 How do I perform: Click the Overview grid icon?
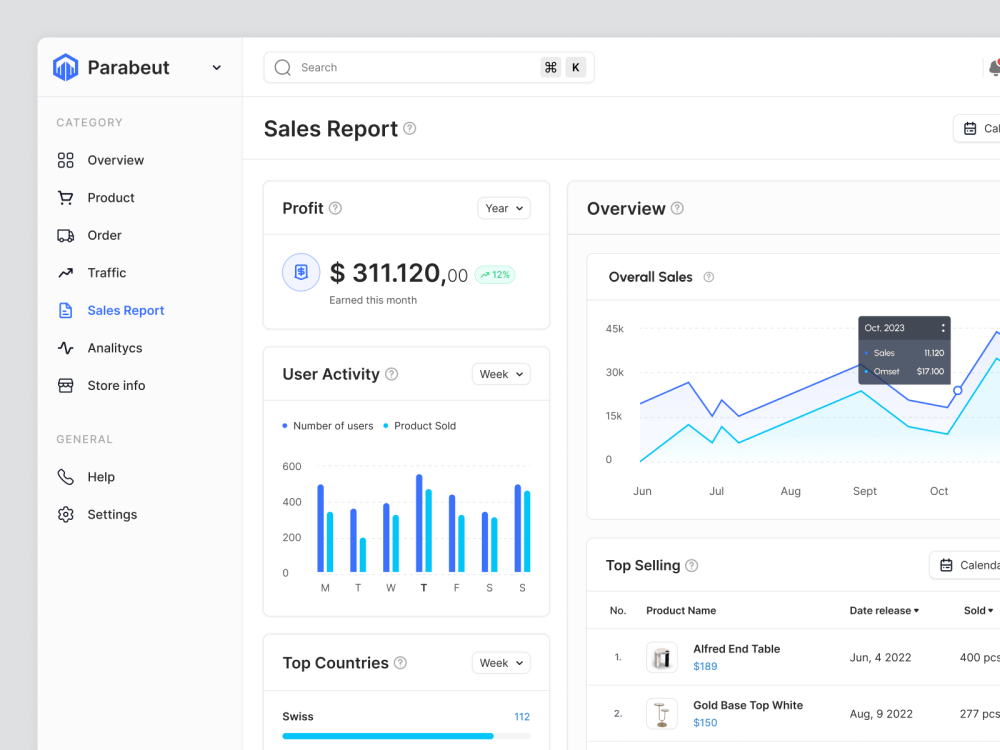pyautogui.click(x=66, y=160)
